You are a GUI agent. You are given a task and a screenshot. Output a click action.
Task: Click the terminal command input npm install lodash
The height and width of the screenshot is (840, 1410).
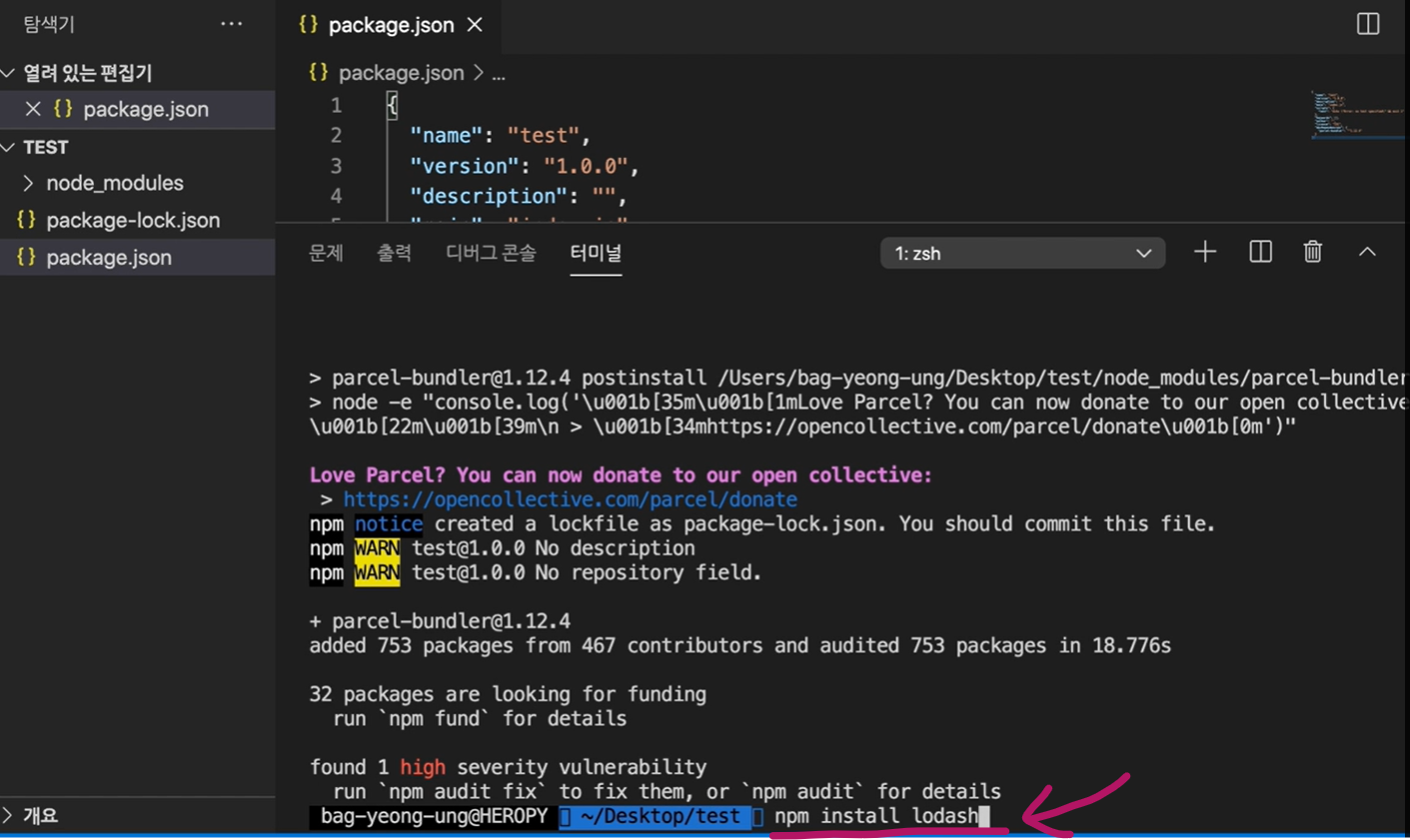876,816
